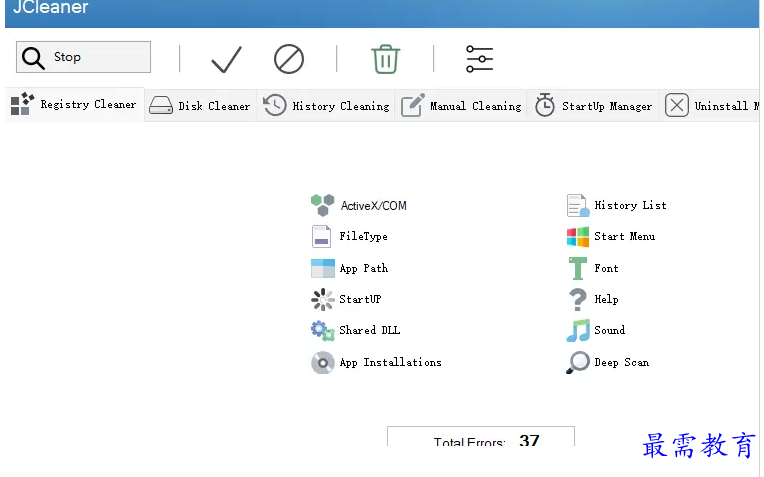Select the StartUP label

coord(360,299)
